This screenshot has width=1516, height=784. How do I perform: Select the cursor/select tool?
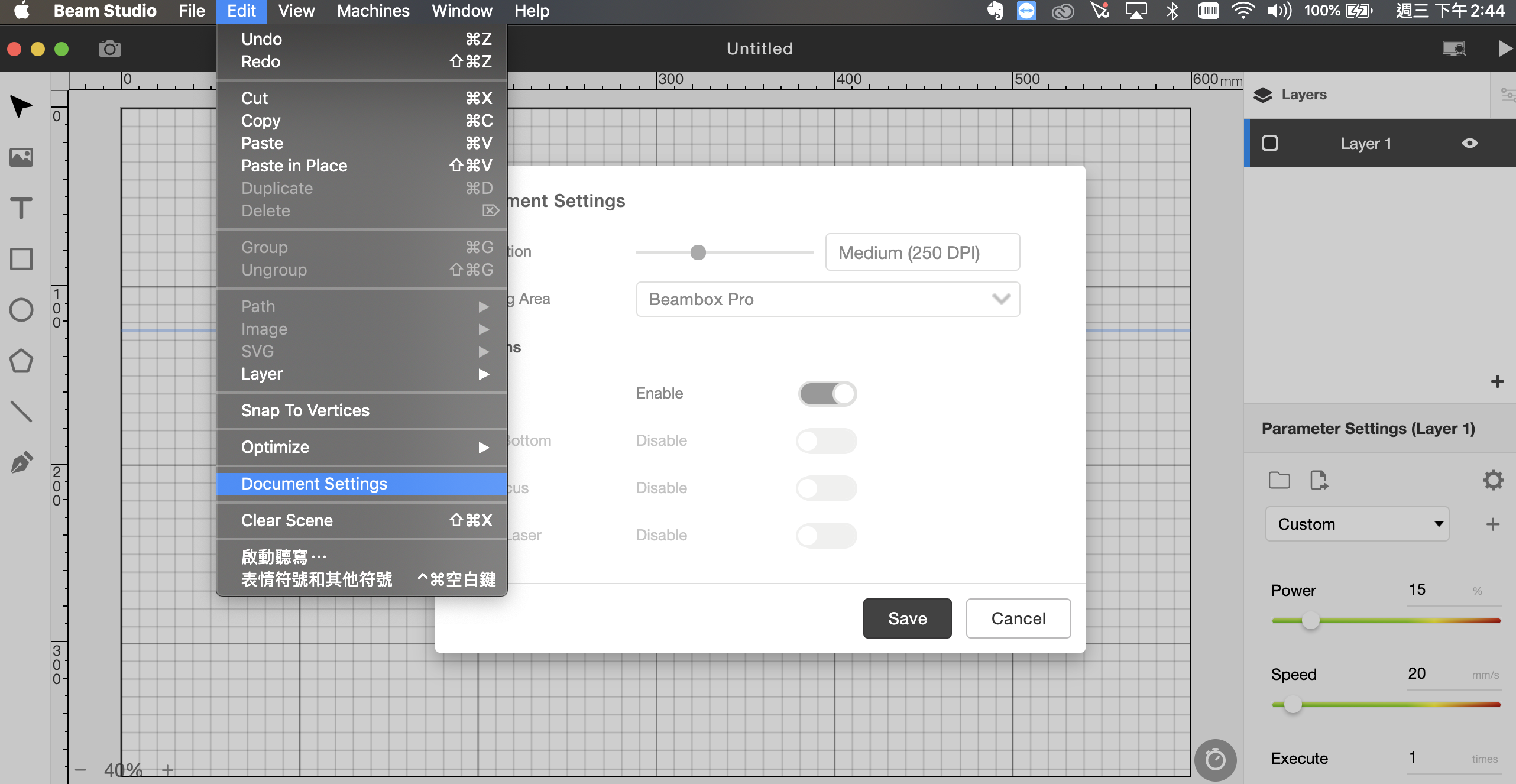click(21, 107)
